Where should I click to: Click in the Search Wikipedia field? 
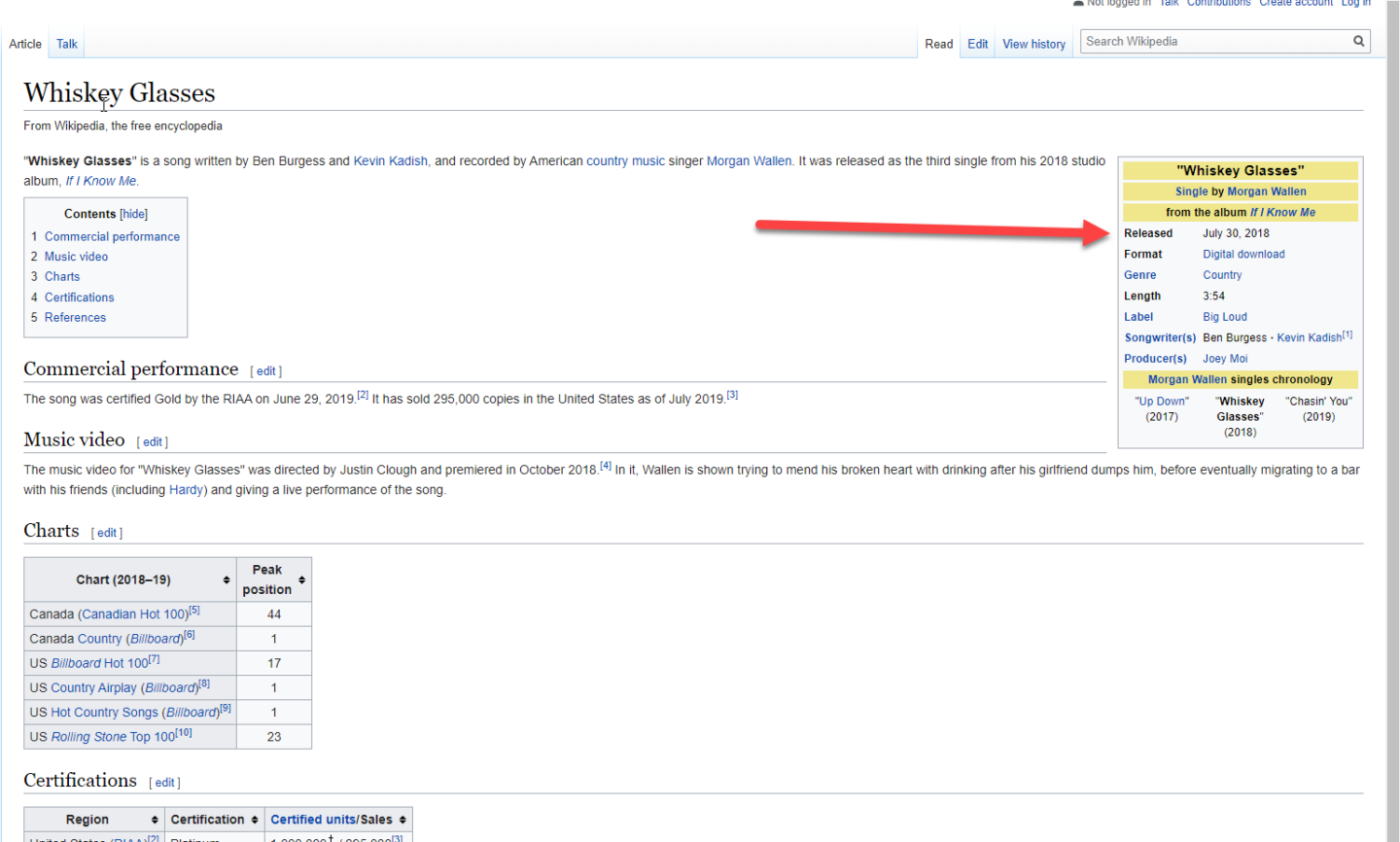pyautogui.click(x=1213, y=41)
